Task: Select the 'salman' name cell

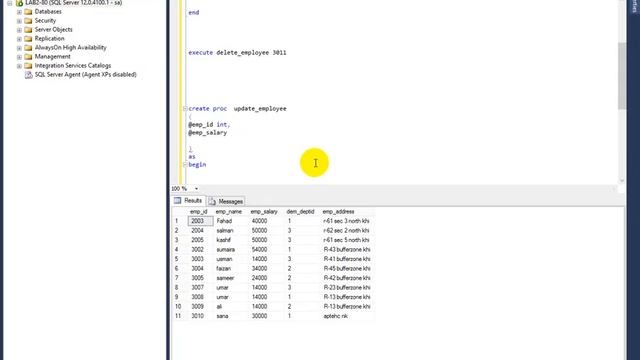Action: (230, 231)
